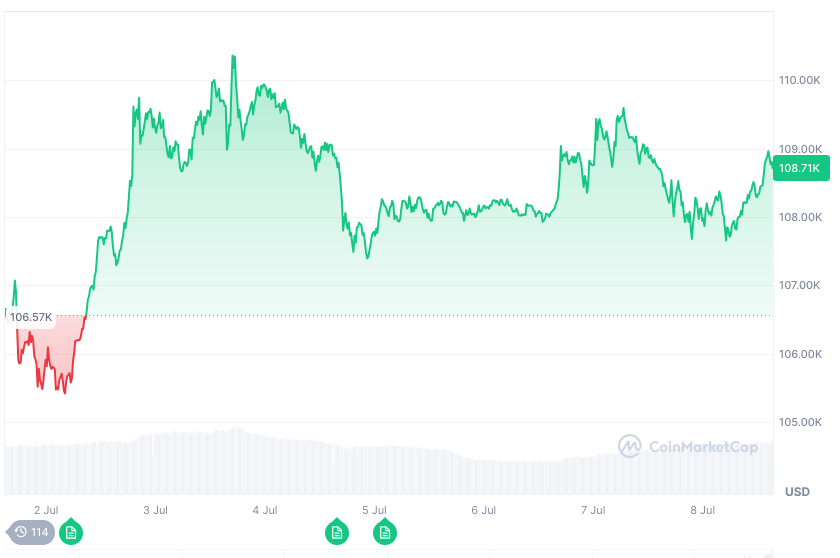Click the 107.00K axis label
This screenshot has height=558, width=840.
799,285
